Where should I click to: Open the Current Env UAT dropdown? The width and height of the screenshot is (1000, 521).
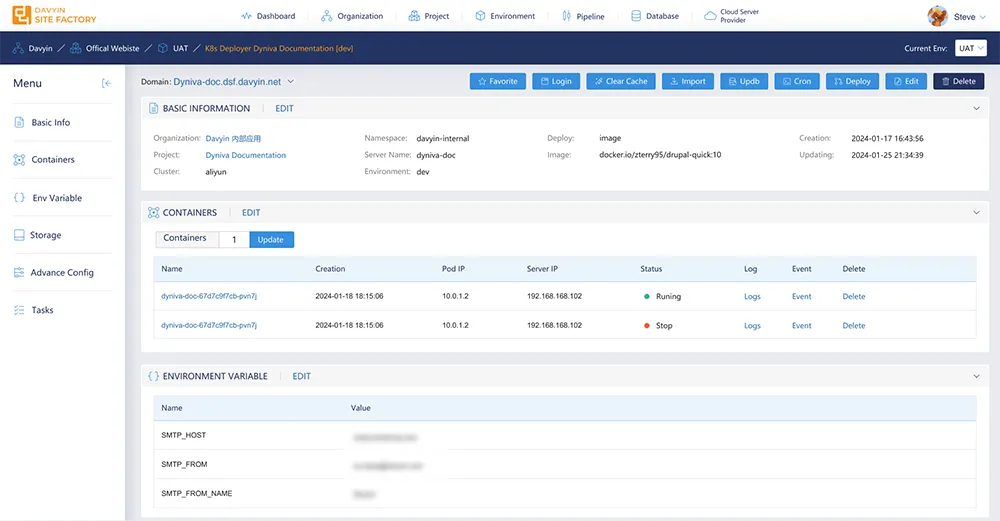click(970, 48)
